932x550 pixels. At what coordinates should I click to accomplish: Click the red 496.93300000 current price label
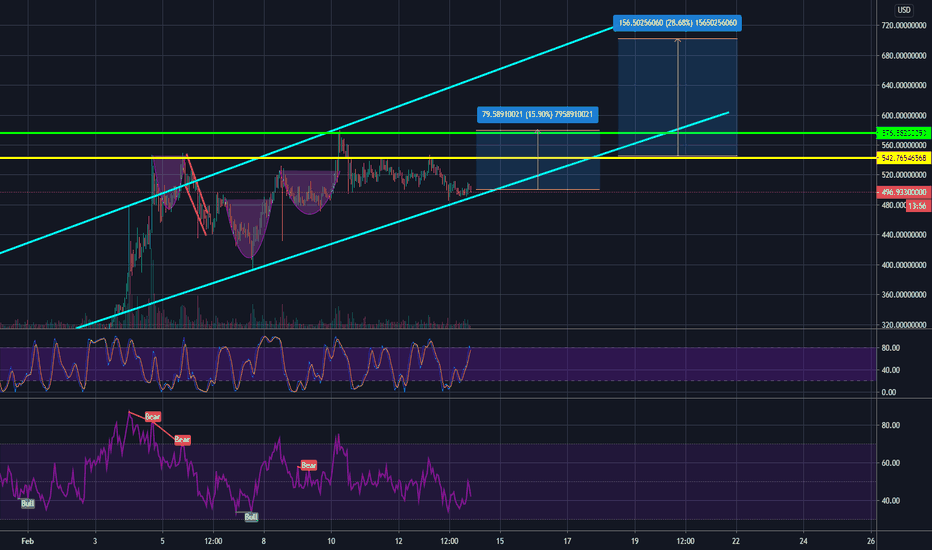pyautogui.click(x=903, y=192)
